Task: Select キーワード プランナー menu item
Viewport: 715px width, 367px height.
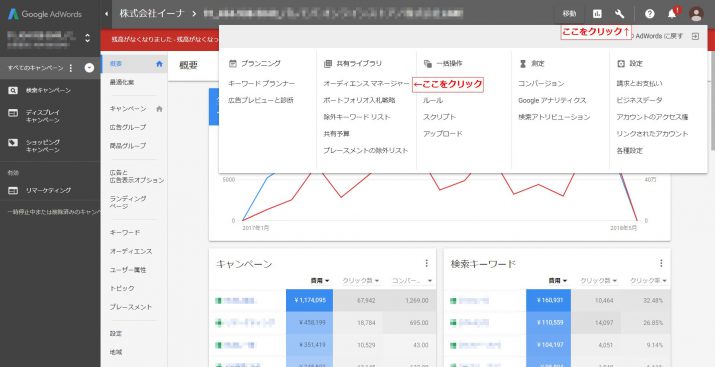Action: coord(262,83)
